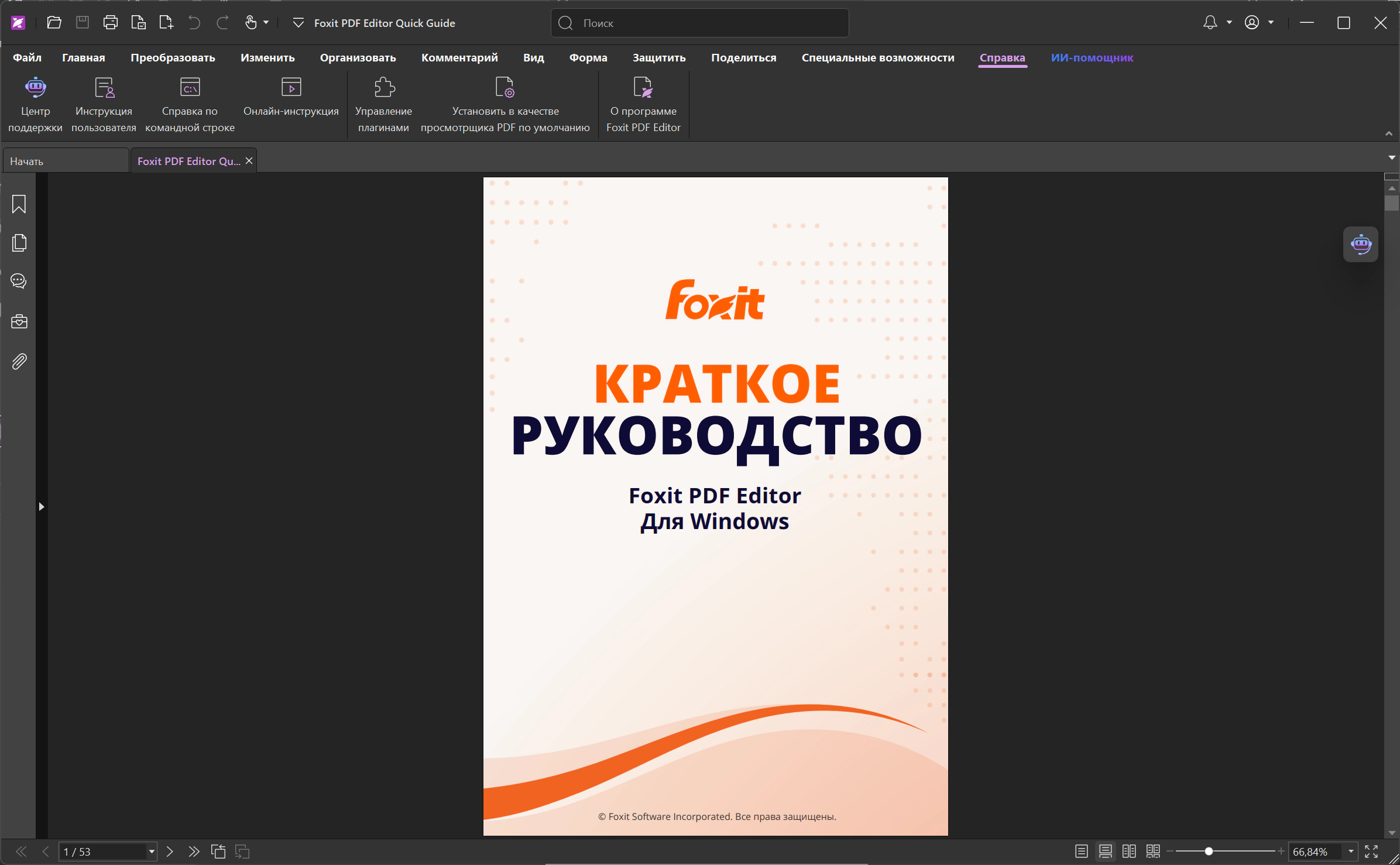Open the page number dropdown list
Viewport: 1400px width, 865px height.
[152, 852]
